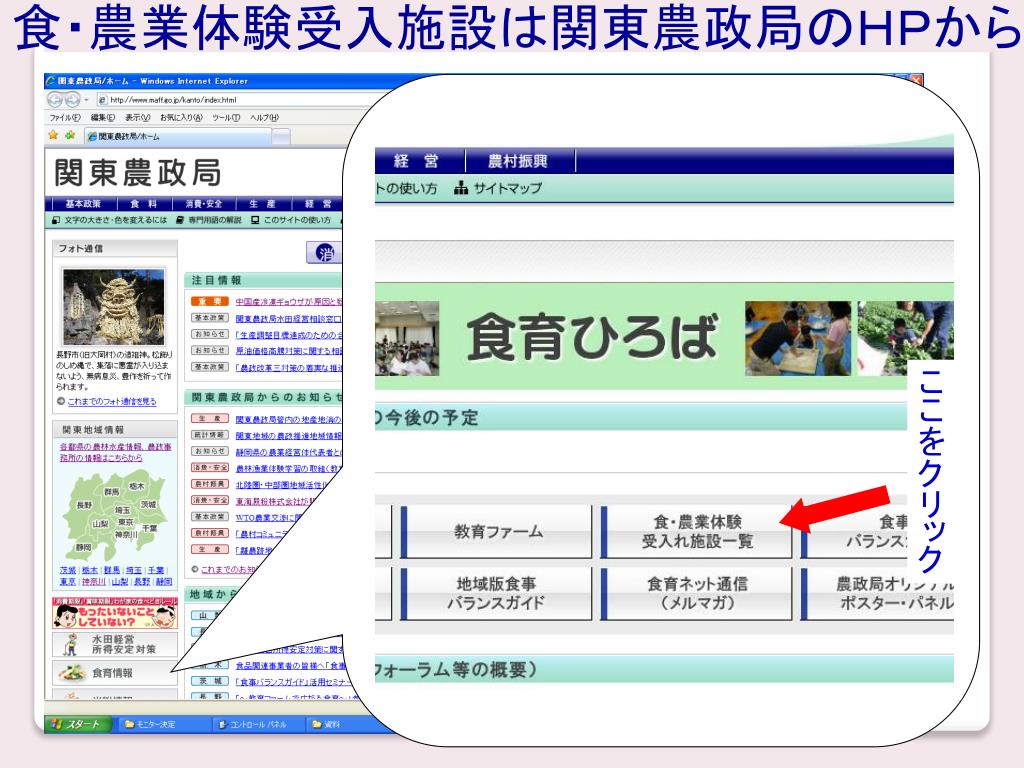Click 食育ネット通信(メルマガ) button
This screenshot has height=768, width=1024.
click(x=697, y=593)
